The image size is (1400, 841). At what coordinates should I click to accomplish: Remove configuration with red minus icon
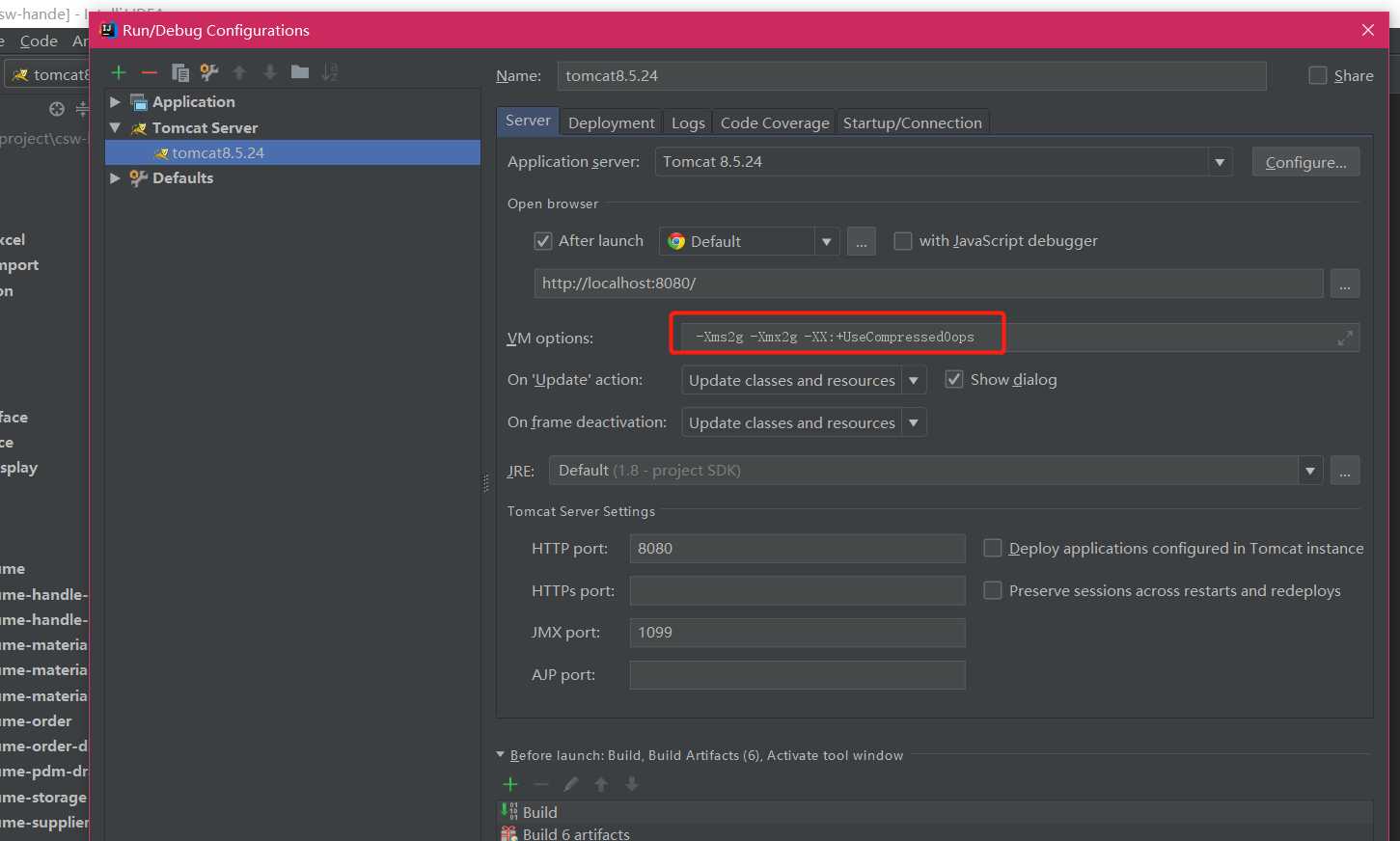(x=150, y=72)
